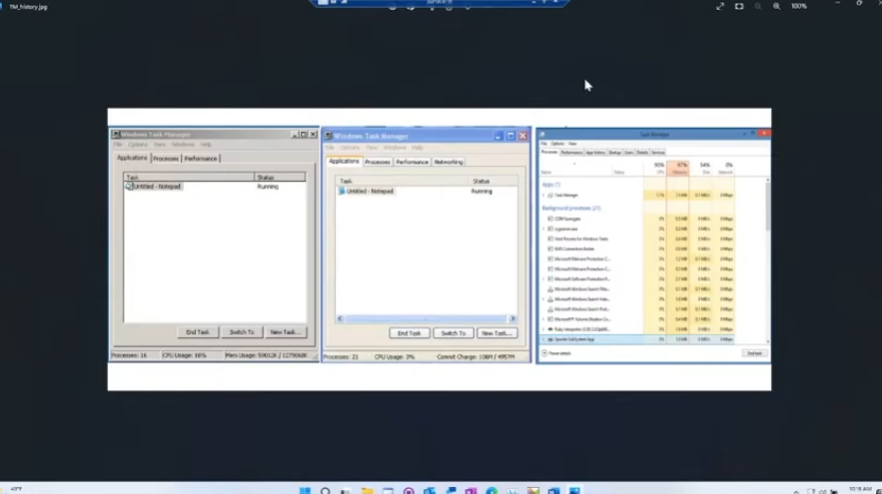882x494 pixels.
Task: Click the TM_history.jpg file title
Action: click(x=28, y=7)
